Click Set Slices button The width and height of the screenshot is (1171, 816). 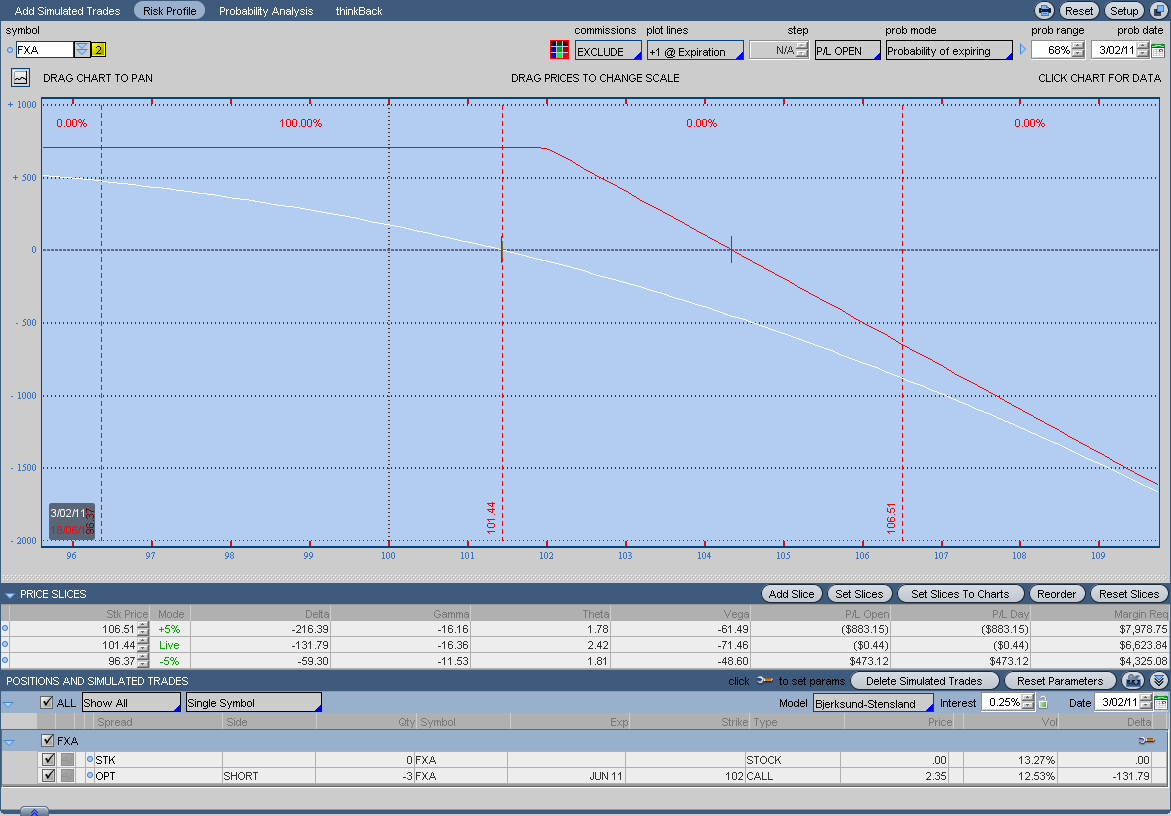[x=859, y=594]
